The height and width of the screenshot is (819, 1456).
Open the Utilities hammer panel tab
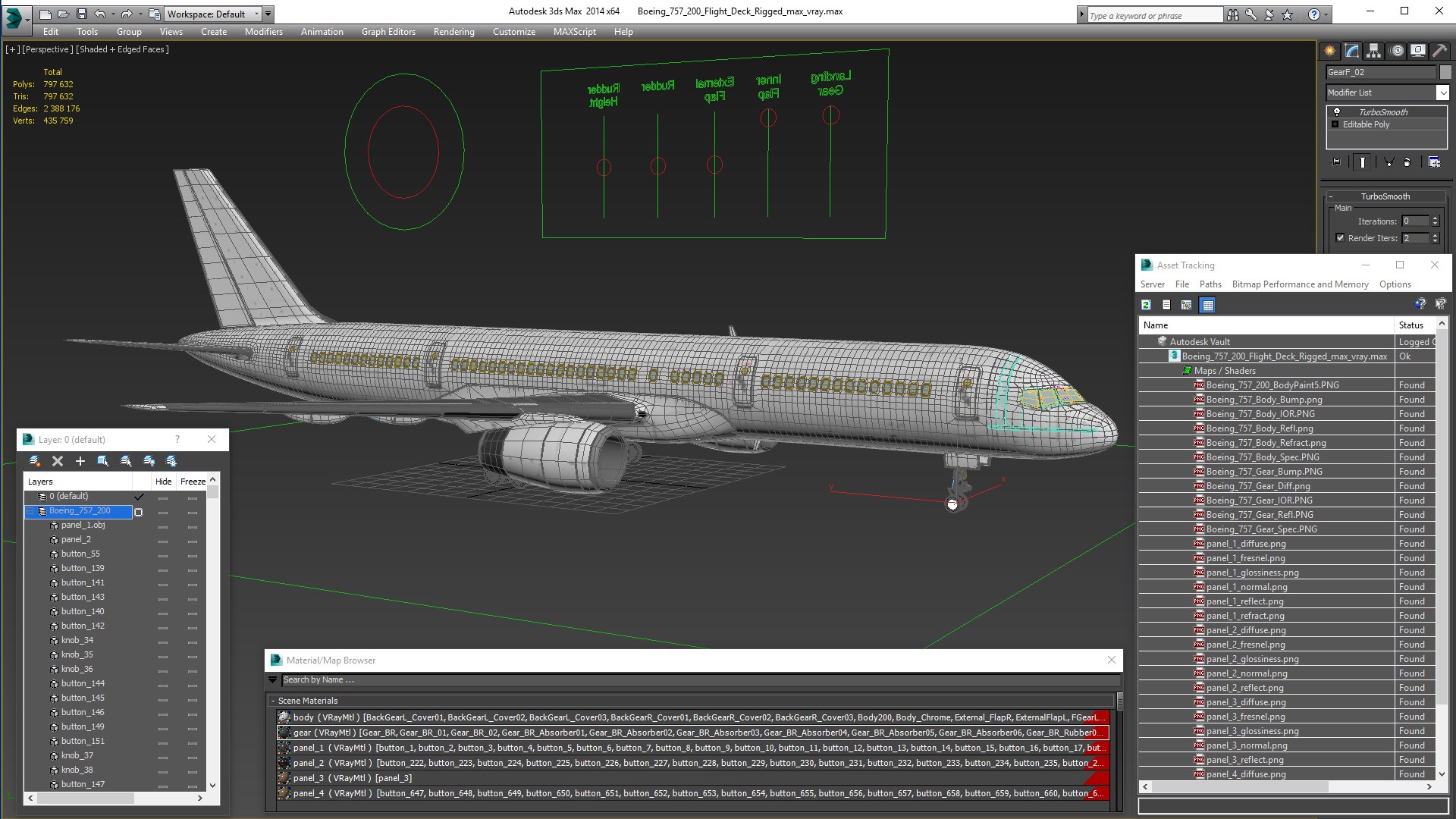tap(1439, 51)
